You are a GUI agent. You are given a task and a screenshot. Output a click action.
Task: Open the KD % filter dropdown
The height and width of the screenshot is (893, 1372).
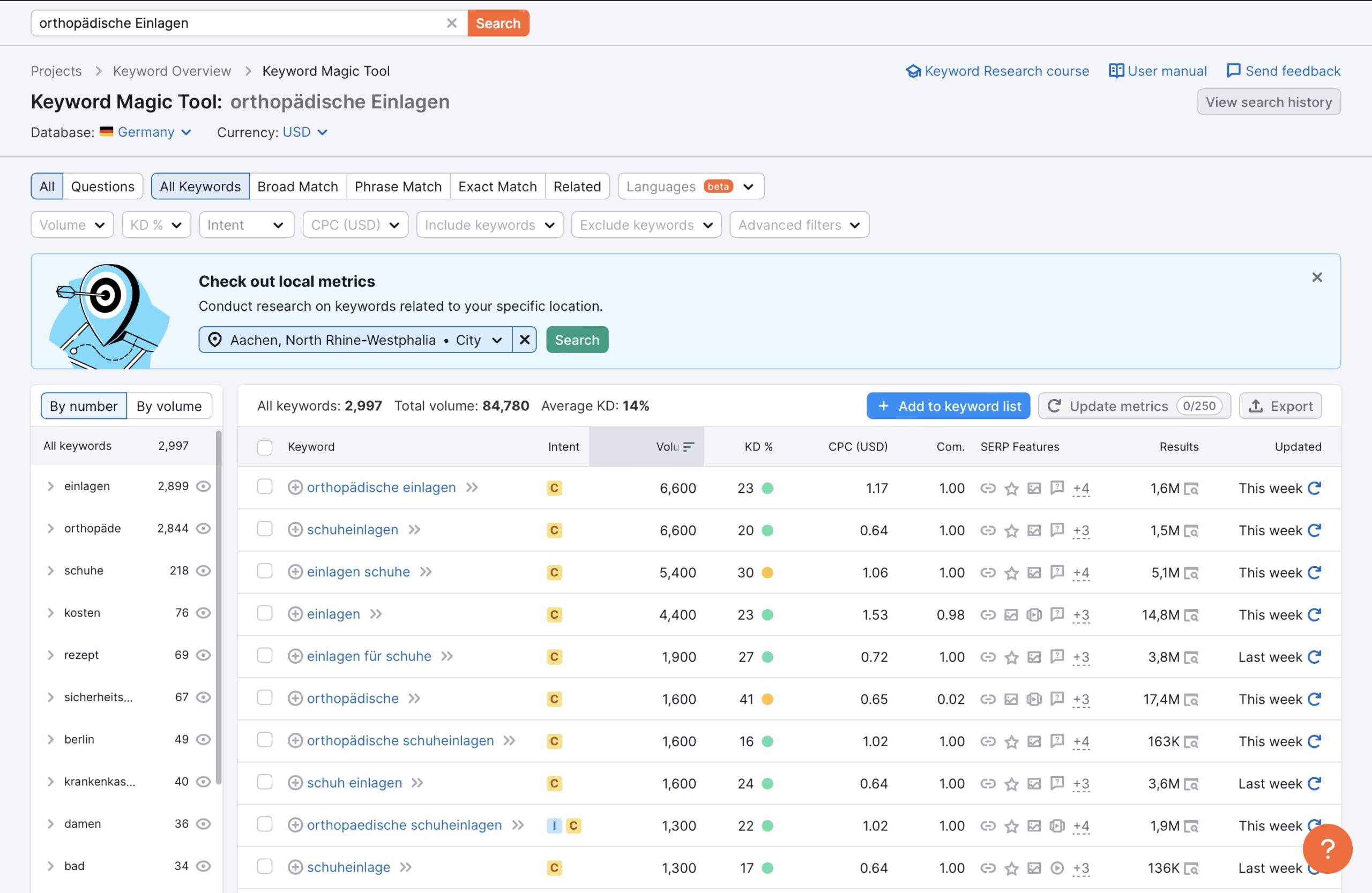click(156, 224)
